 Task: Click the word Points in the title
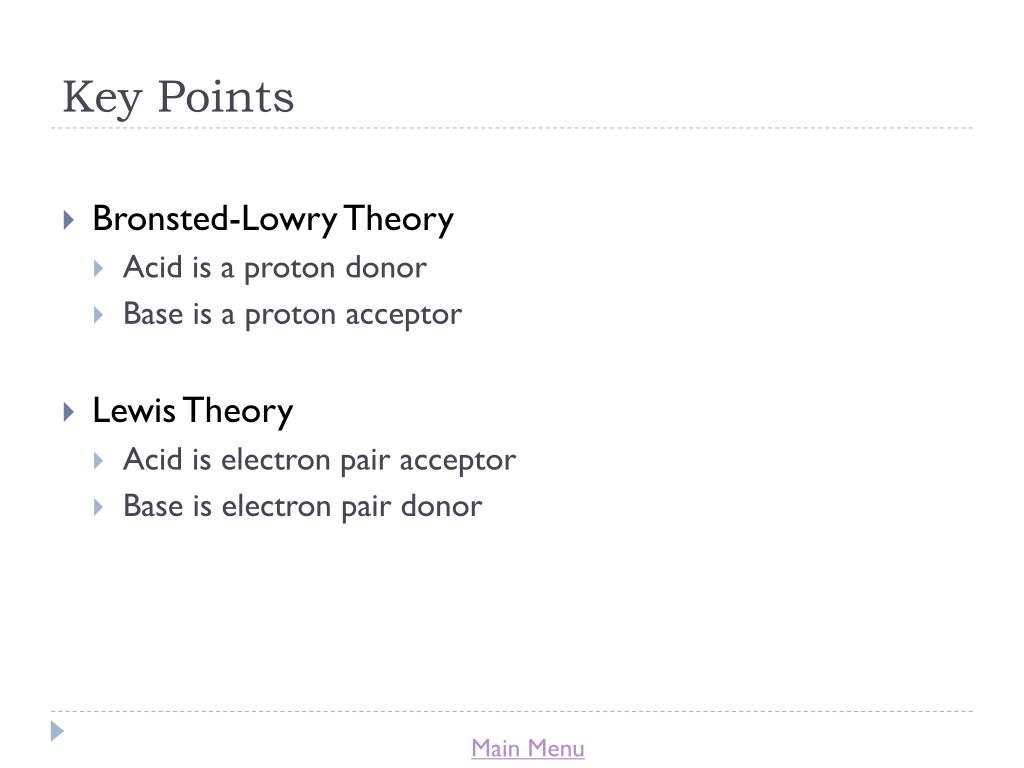point(226,96)
